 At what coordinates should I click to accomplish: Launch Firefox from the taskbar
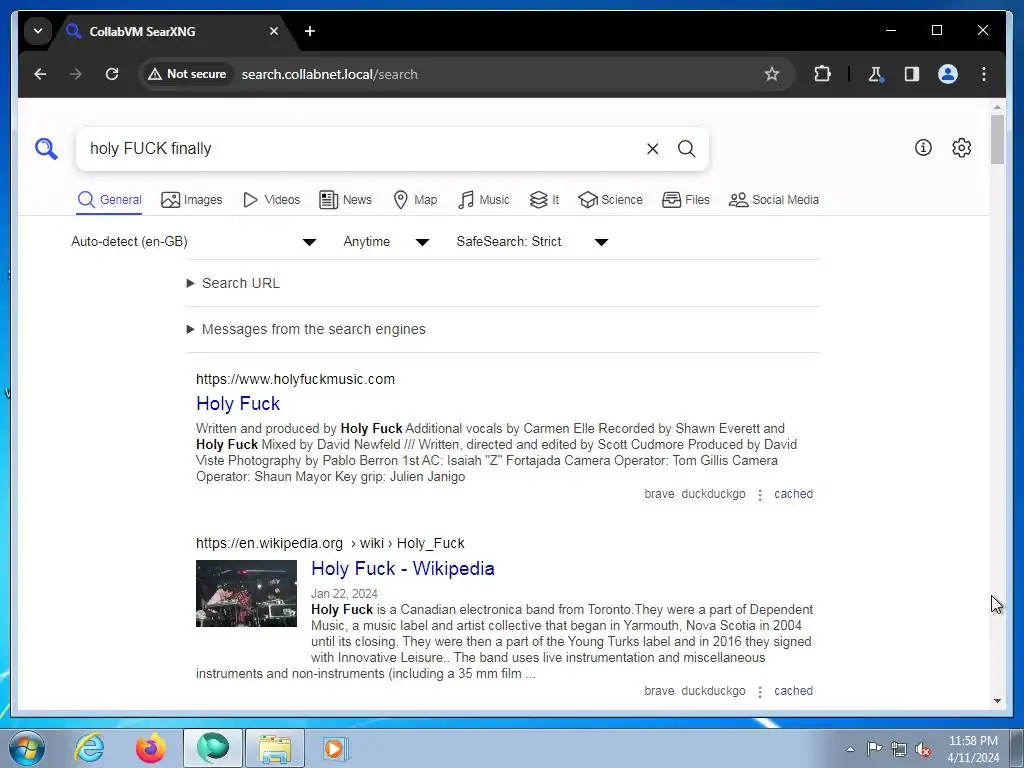(151, 748)
